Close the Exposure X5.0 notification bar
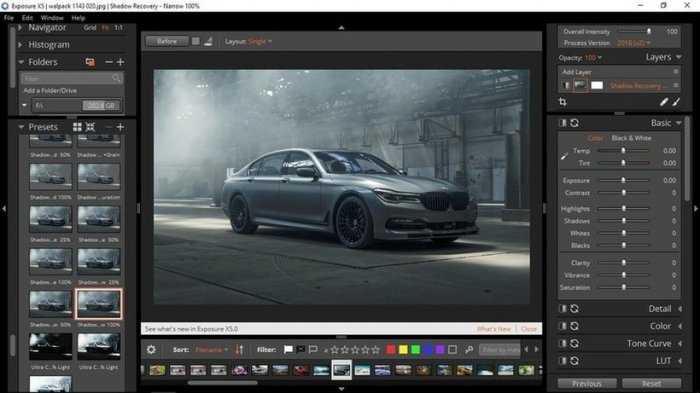 point(529,329)
